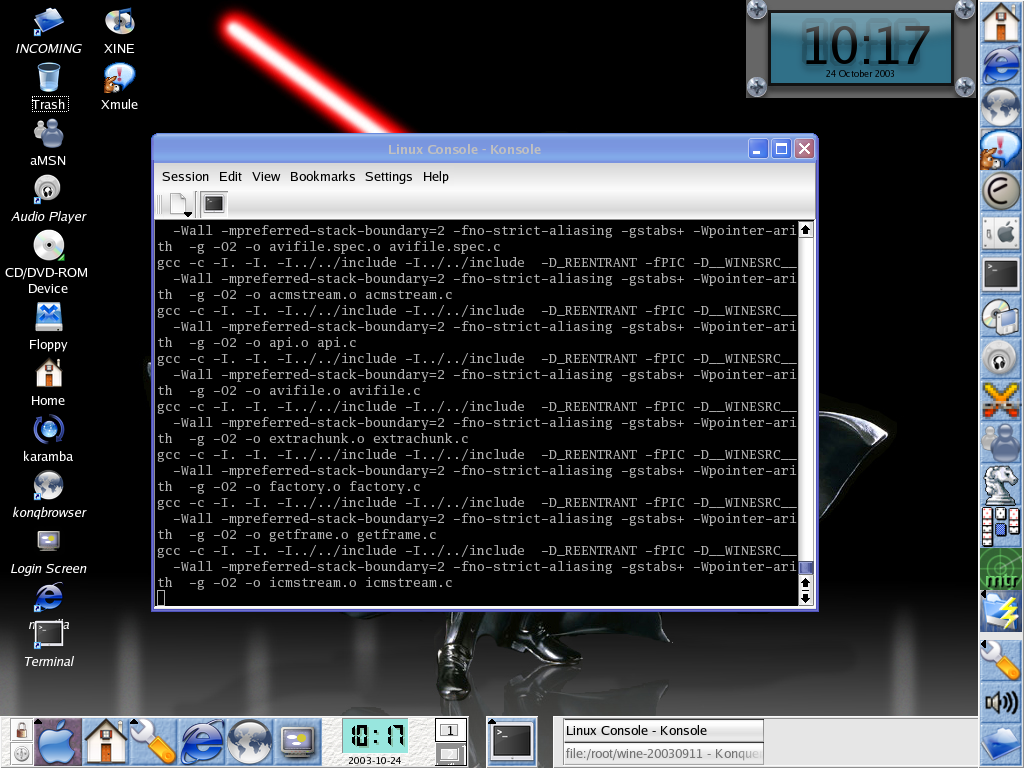Screen dimensions: 1024x768
Task: Click the Konsole scrollbar bottom down arrow
Action: tap(806, 598)
